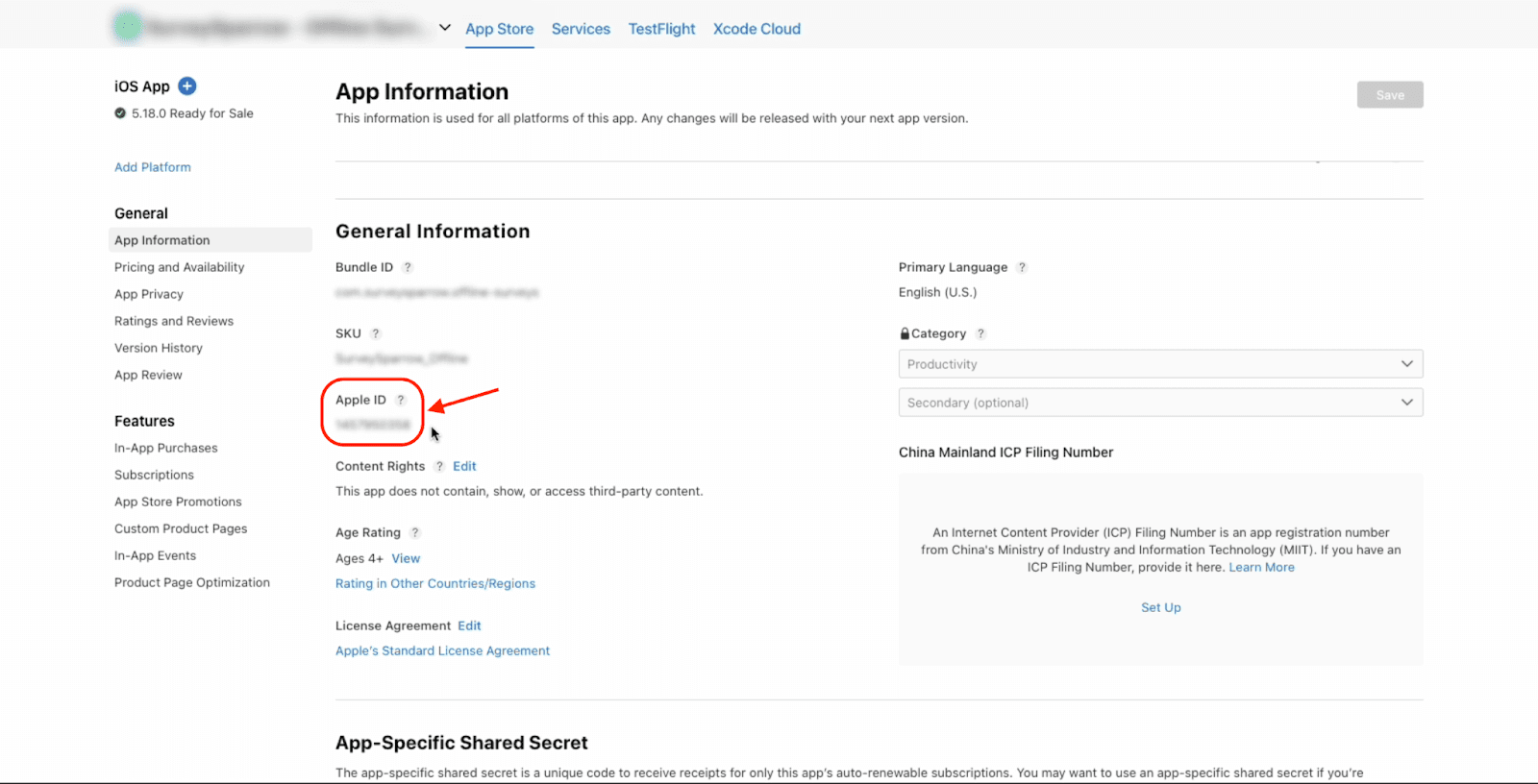This screenshot has height=784, width=1538.
Task: Click Set Up for ICP Filing Number
Action: (x=1160, y=607)
